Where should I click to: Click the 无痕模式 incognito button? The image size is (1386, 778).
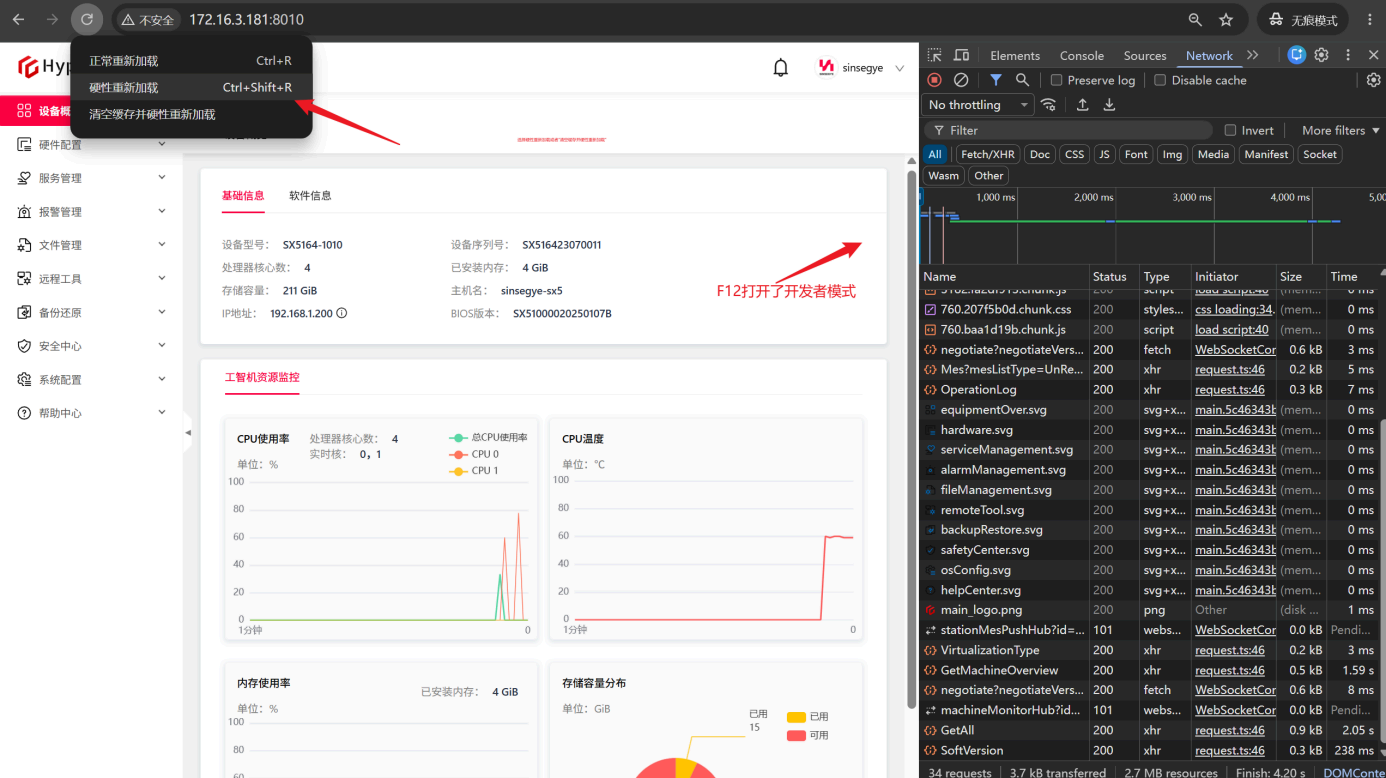[1303, 19]
